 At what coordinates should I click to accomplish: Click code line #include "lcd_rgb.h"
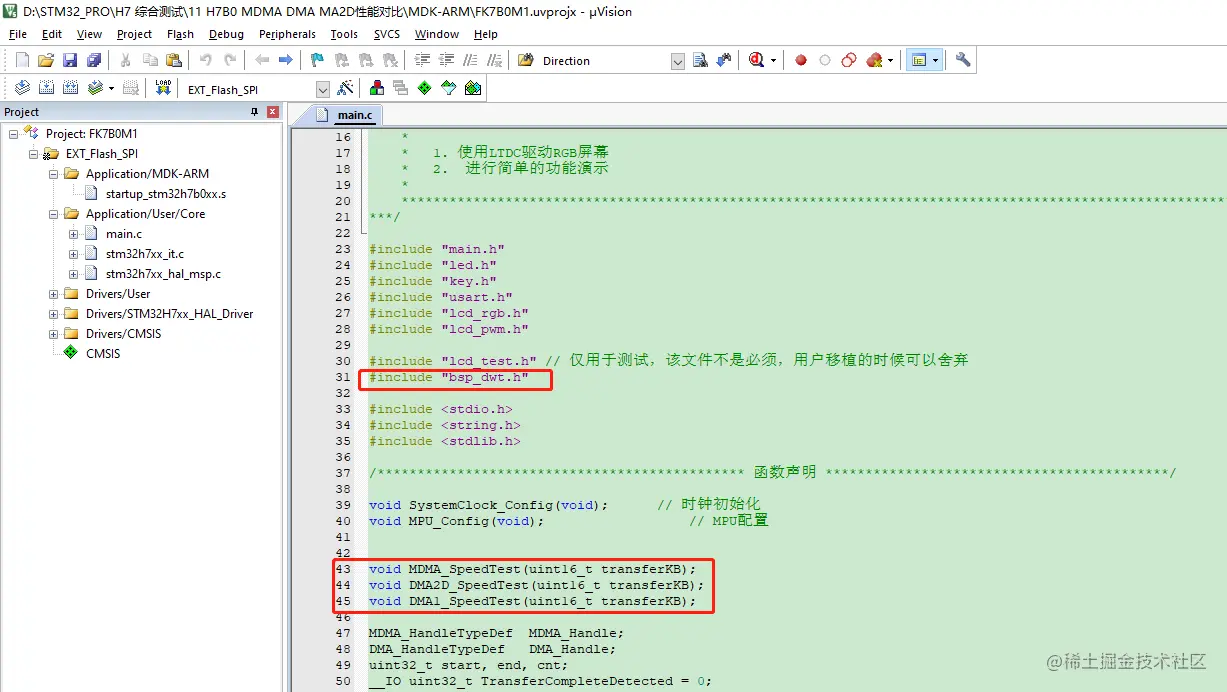click(x=451, y=313)
